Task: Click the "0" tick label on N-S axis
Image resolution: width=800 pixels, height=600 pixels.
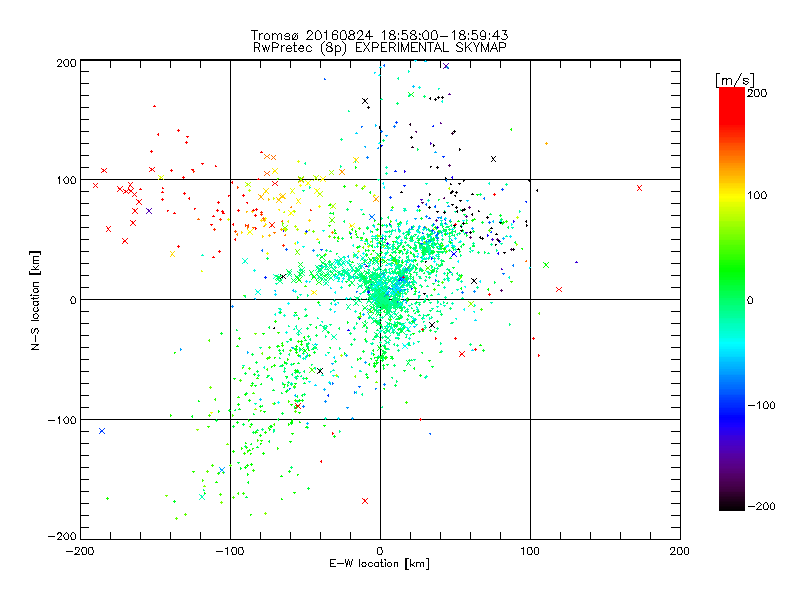Action: pyautogui.click(x=73, y=300)
